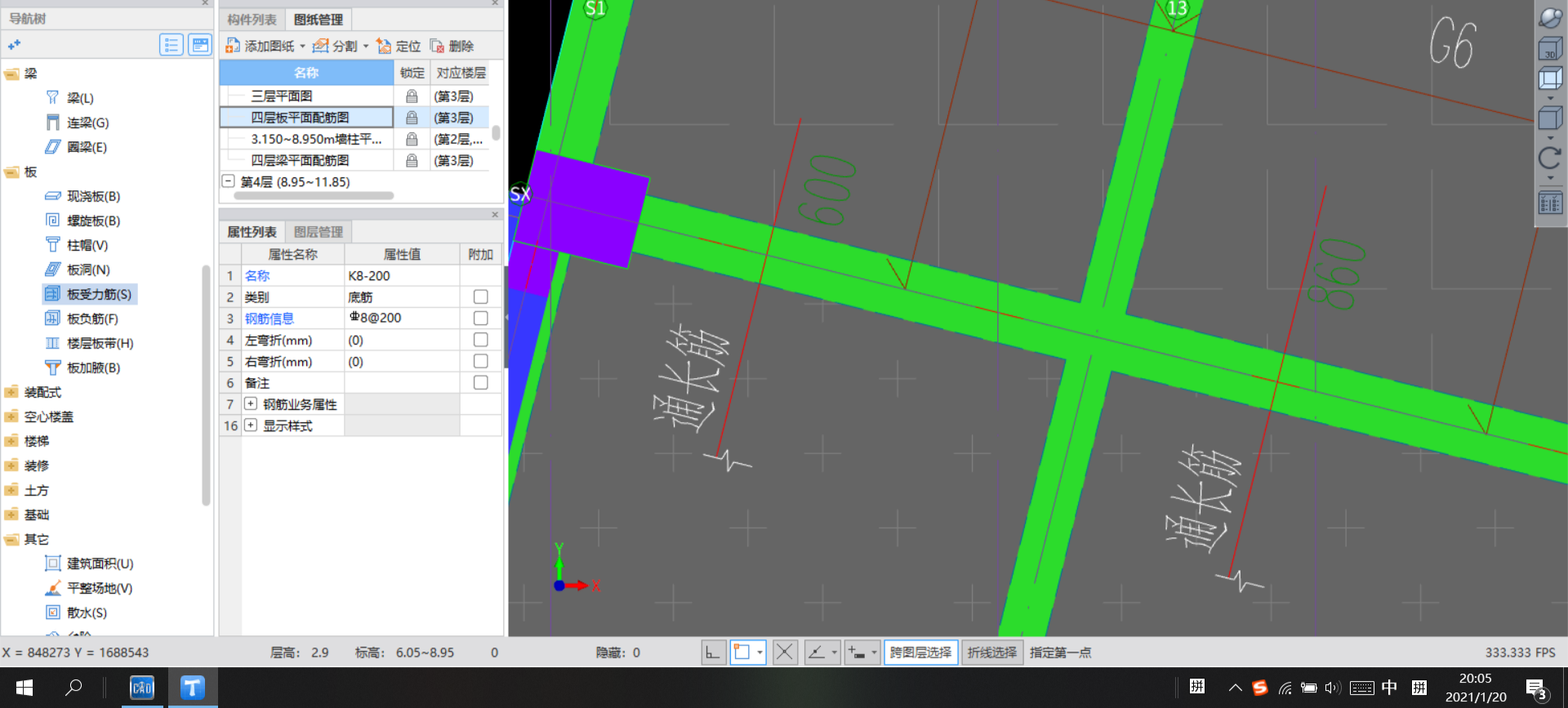Click 定位 locate drawing tool
Screen dimensions: 1568x708
399,46
